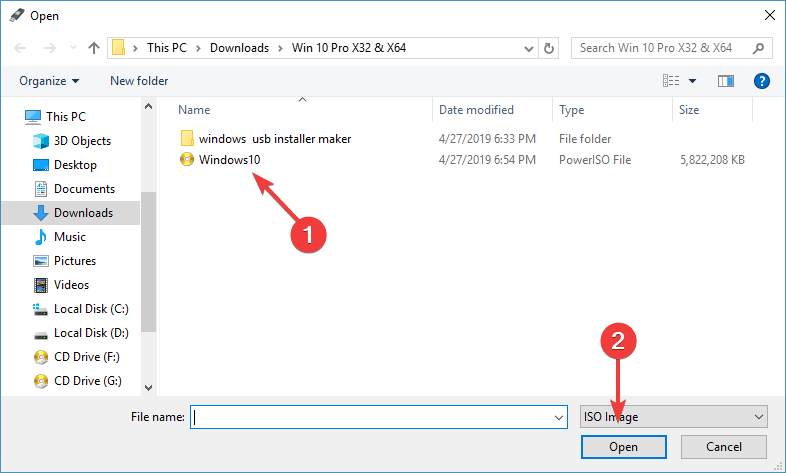
Task: Refresh the current folder view
Action: pyautogui.click(x=549, y=48)
